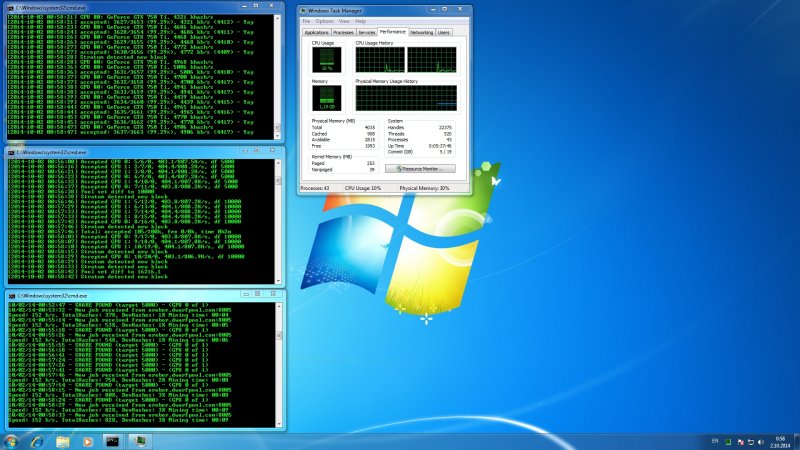
Task: Click the green Task Manager CPU tray icon
Action: (x=728, y=442)
